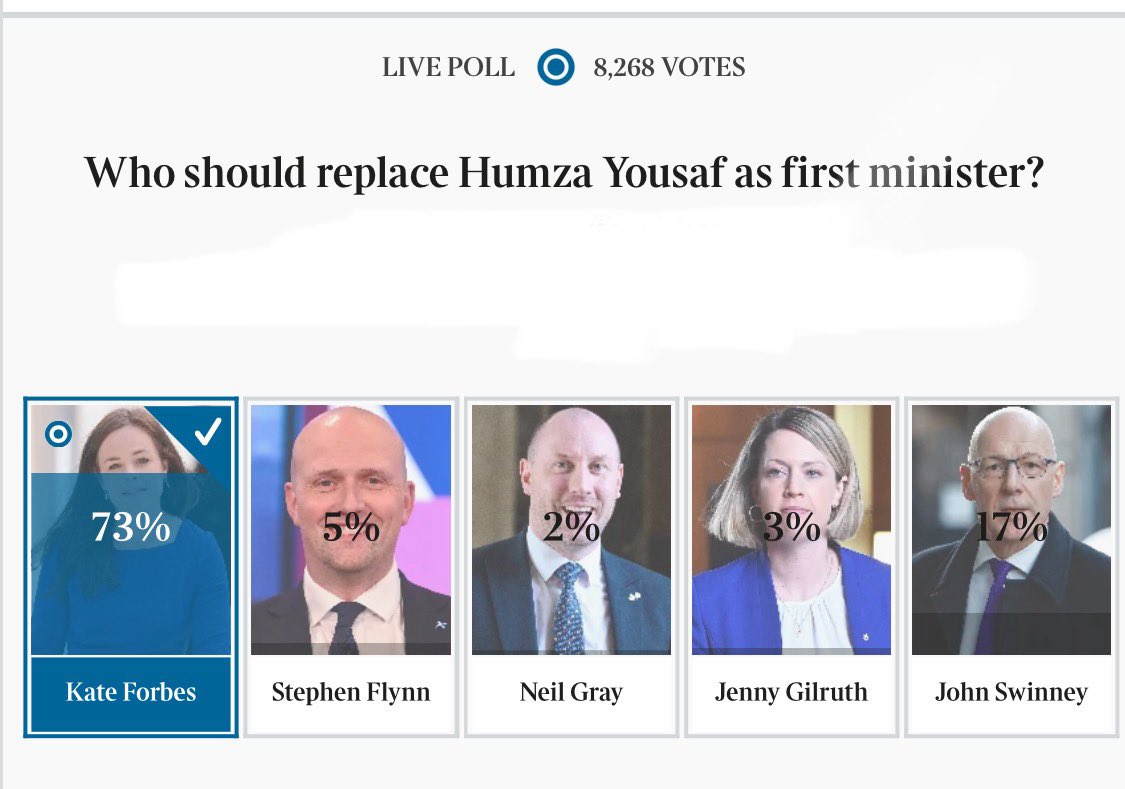Select the Jenny Gilruth name label

click(791, 692)
